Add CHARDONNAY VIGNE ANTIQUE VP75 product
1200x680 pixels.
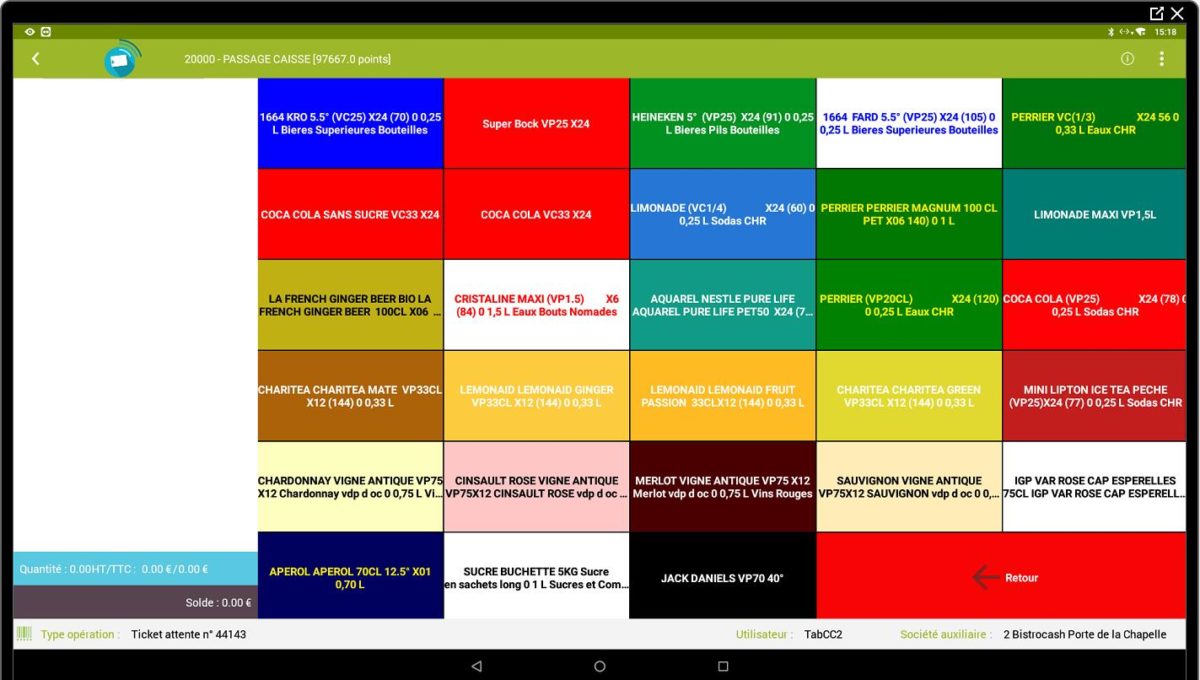coord(350,487)
